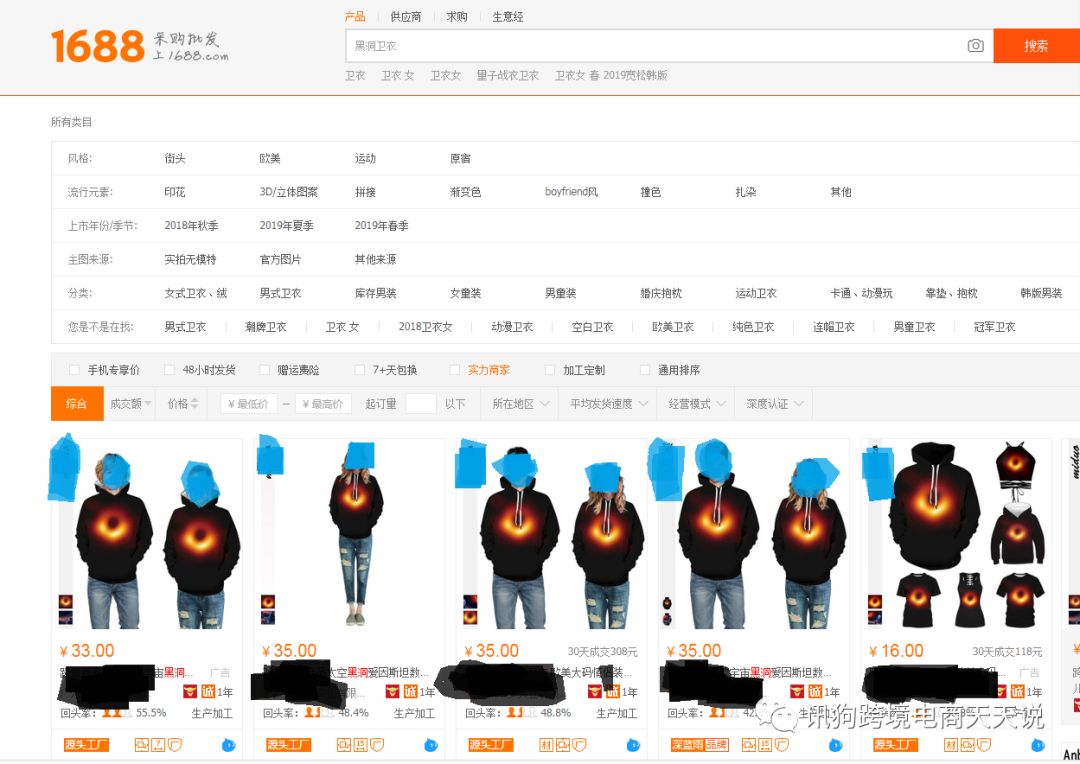The height and width of the screenshot is (764, 1080).
Task: Click the 源头工厂 badge on ¥33.00 card
Action: 86,745
